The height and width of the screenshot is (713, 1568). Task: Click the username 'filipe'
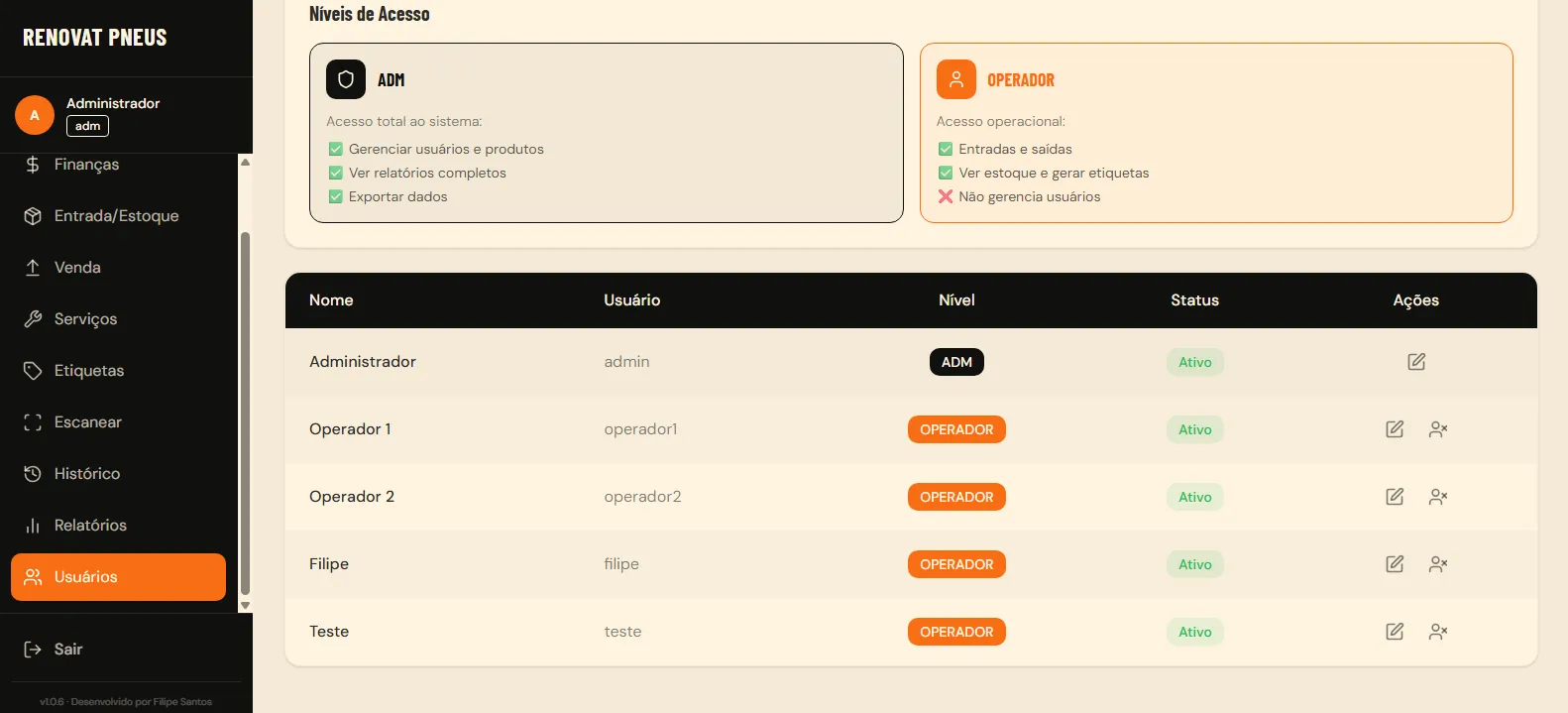point(621,564)
